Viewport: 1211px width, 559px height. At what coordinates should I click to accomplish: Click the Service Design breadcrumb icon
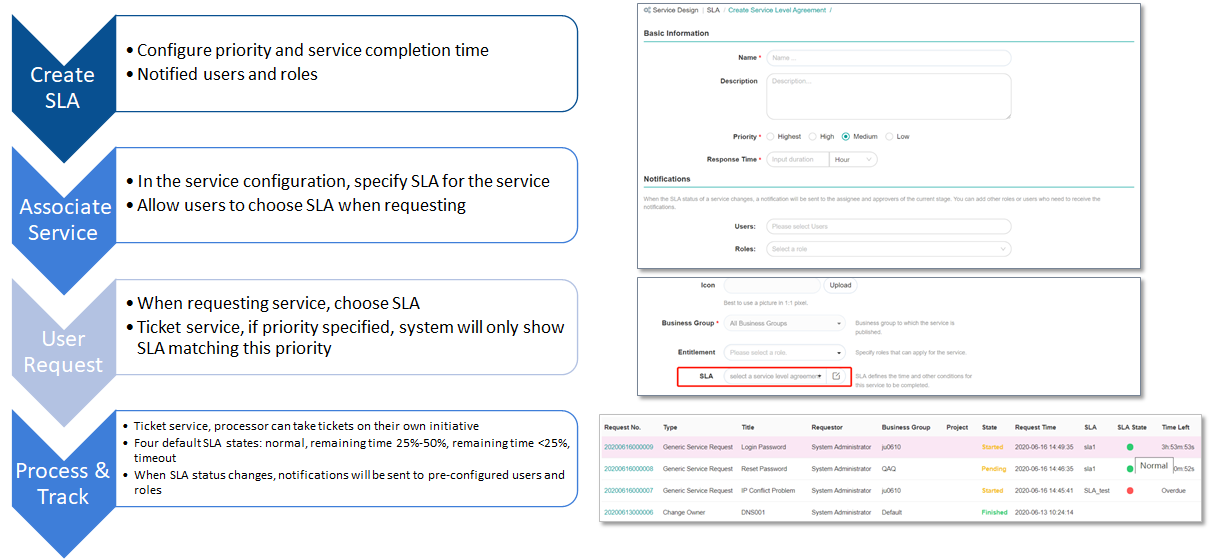click(647, 10)
